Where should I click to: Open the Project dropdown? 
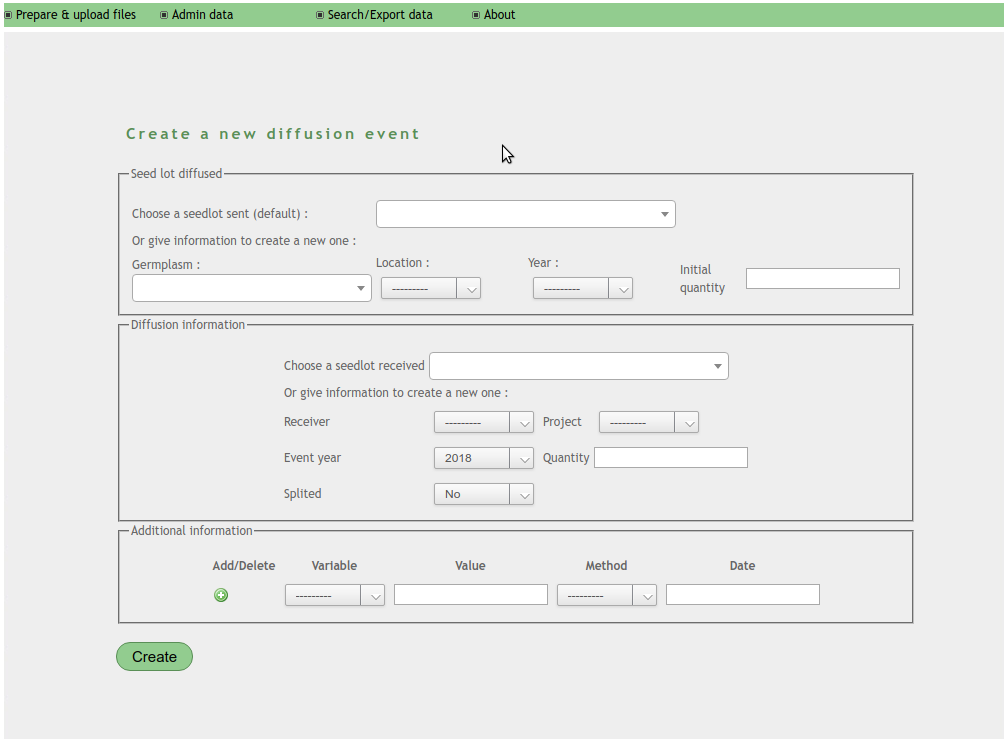coord(649,422)
